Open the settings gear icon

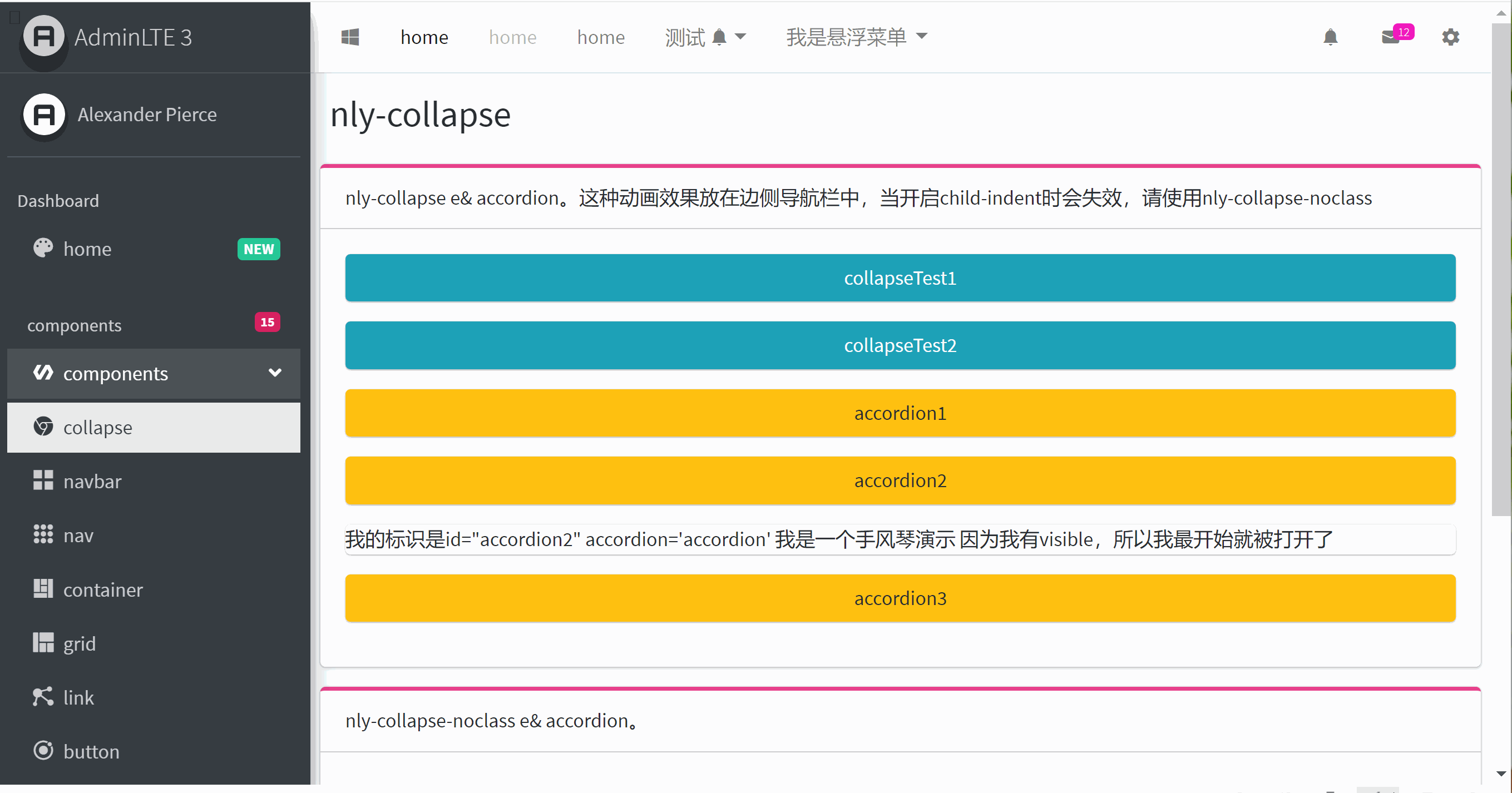(1450, 37)
